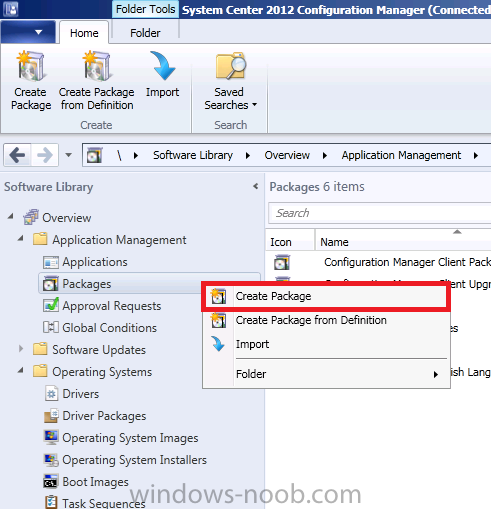Switch to the Folder ribbon tab

(x=145, y=33)
